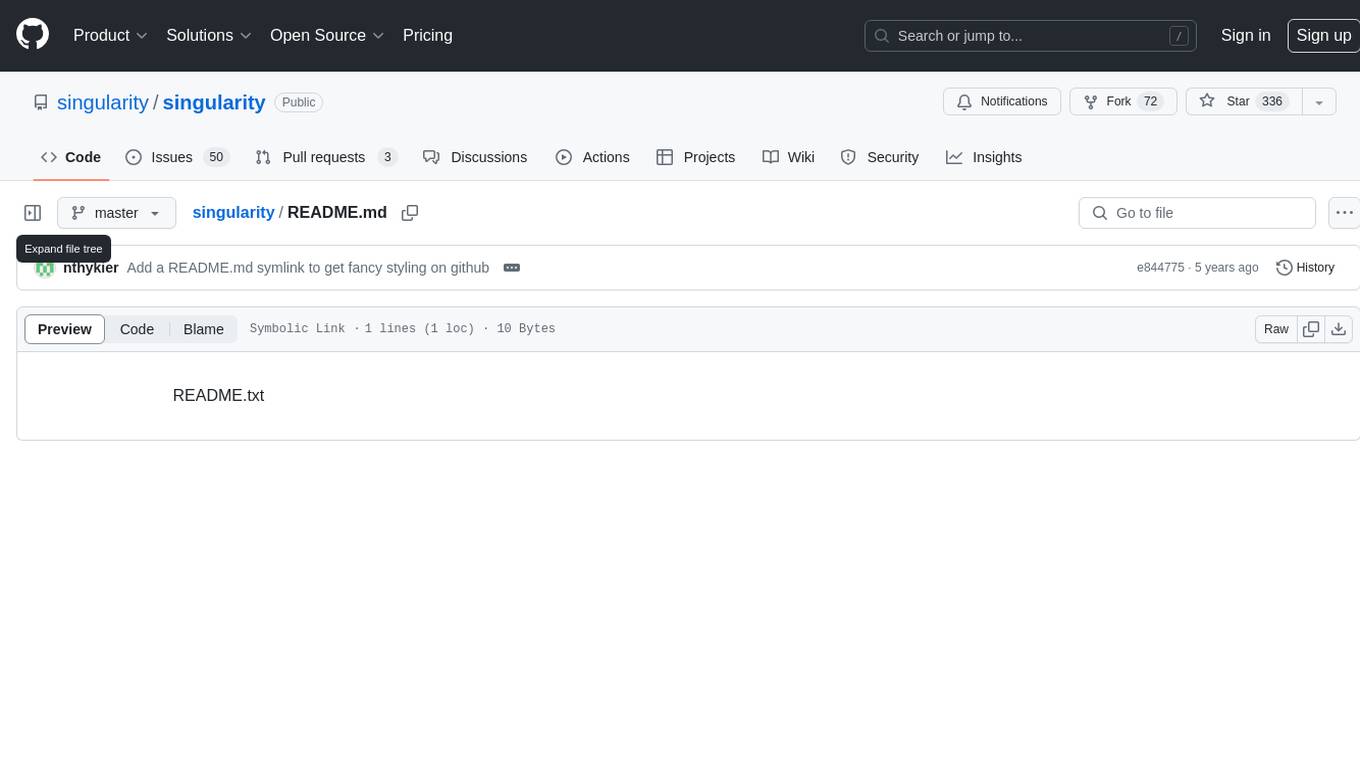1360x764 pixels.
Task: Switch to the Actions tab
Action: pyautogui.click(x=592, y=157)
